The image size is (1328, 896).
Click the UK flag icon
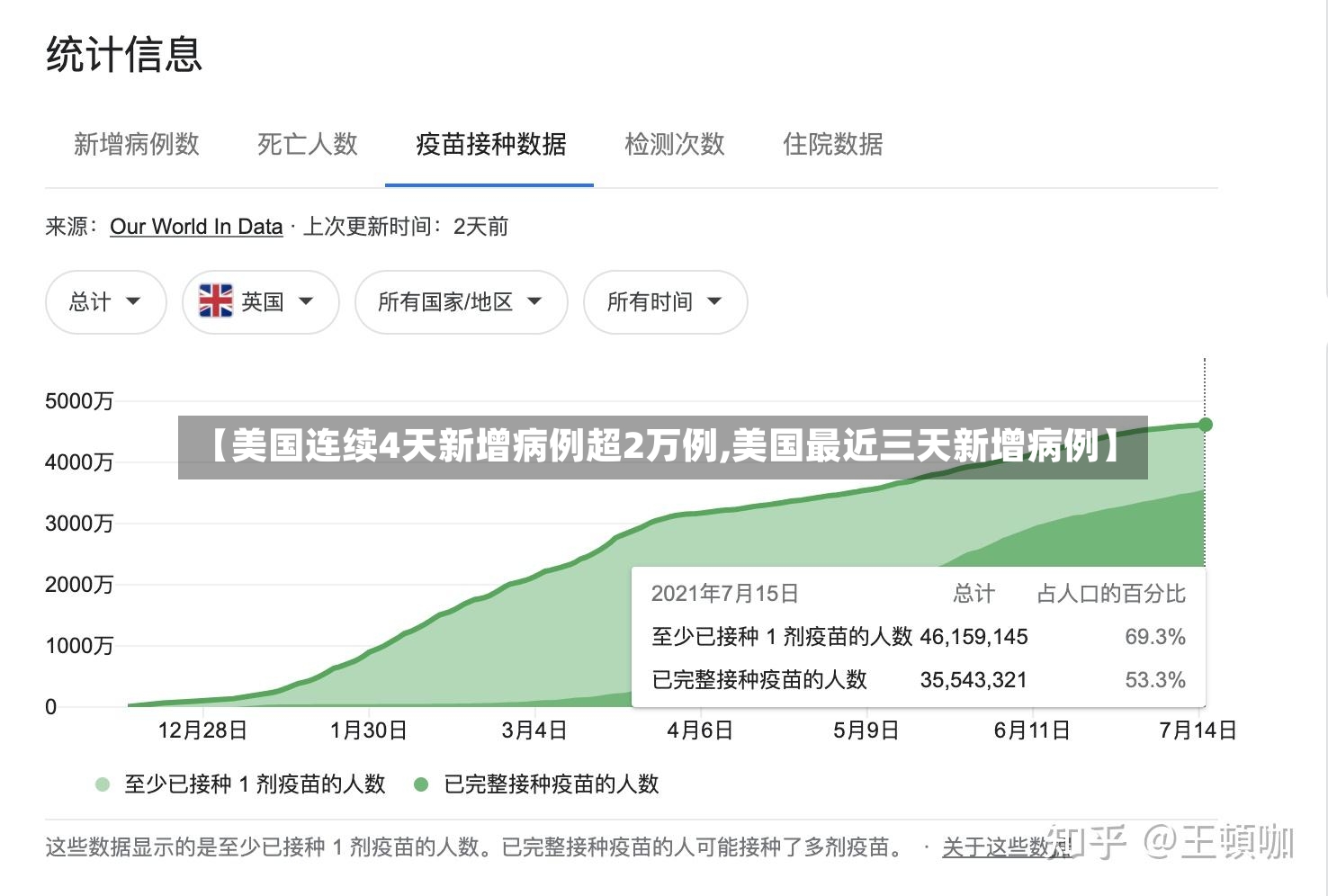[216, 301]
